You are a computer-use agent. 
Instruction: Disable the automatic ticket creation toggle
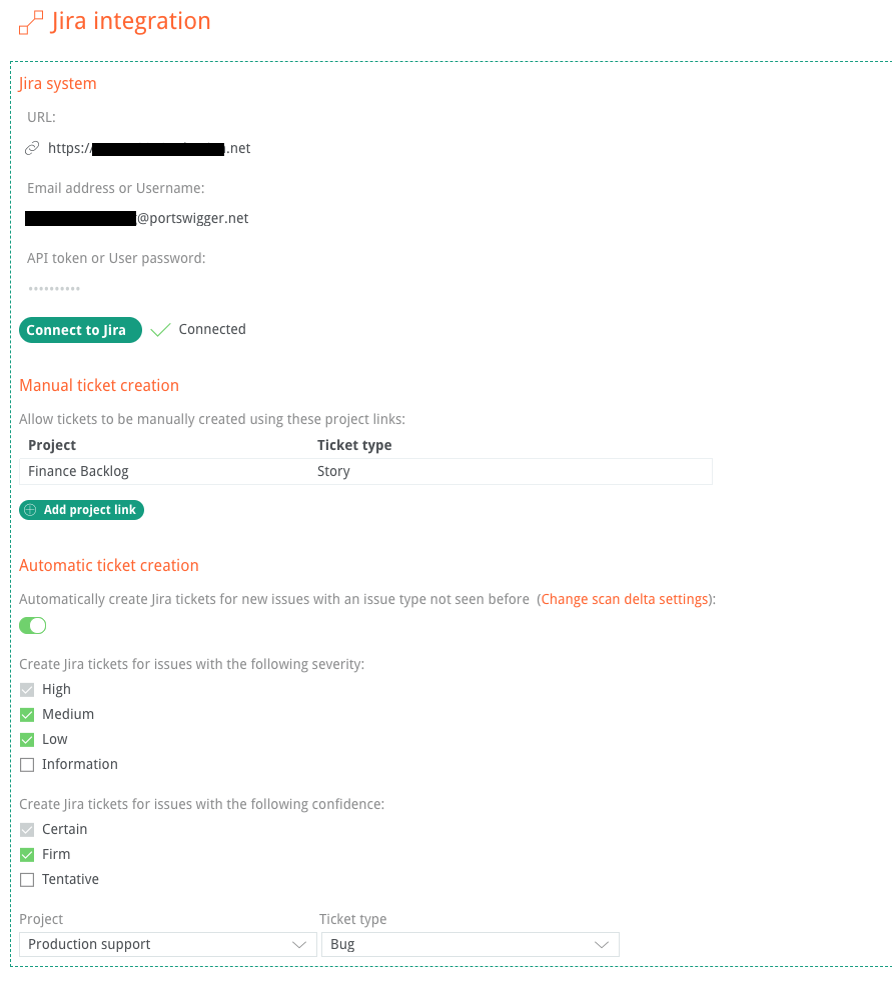33,626
